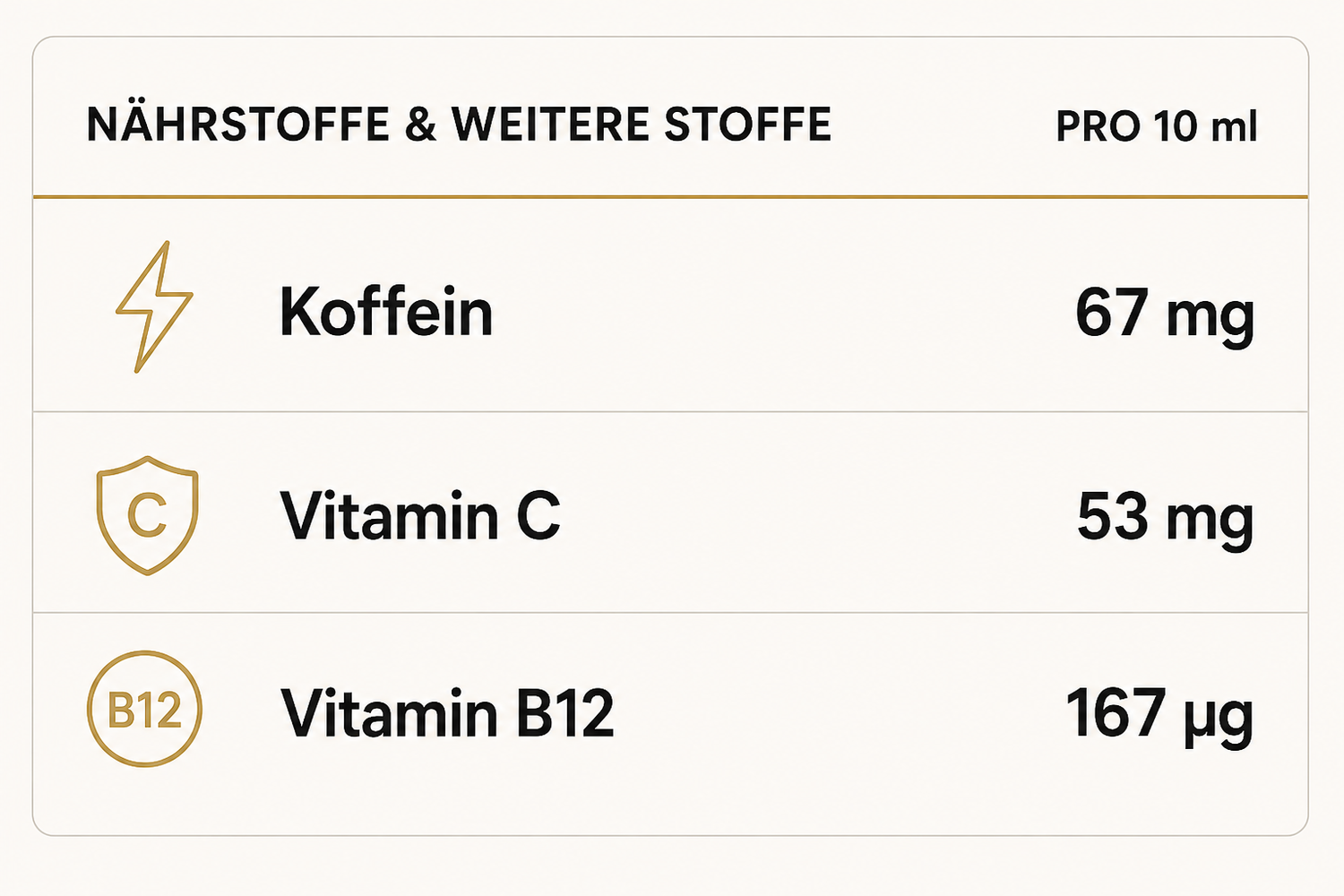Click the lightning bolt Koffein icon
Image resolution: width=1344 pixels, height=896 pixels.
tap(154, 306)
